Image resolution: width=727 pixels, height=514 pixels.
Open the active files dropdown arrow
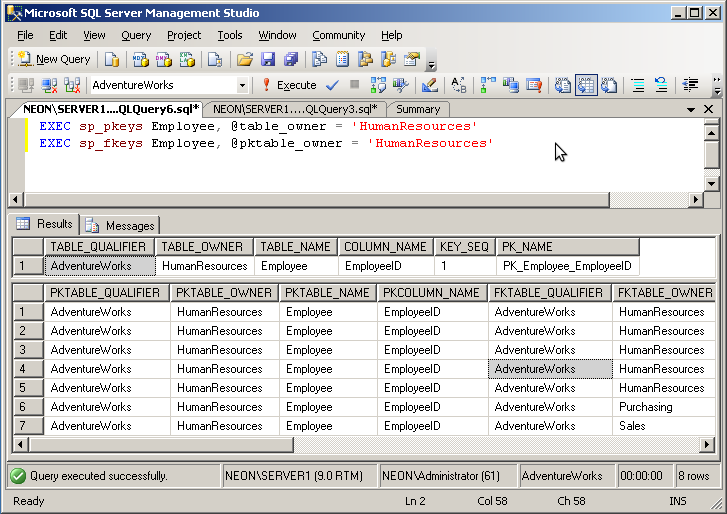tap(691, 109)
